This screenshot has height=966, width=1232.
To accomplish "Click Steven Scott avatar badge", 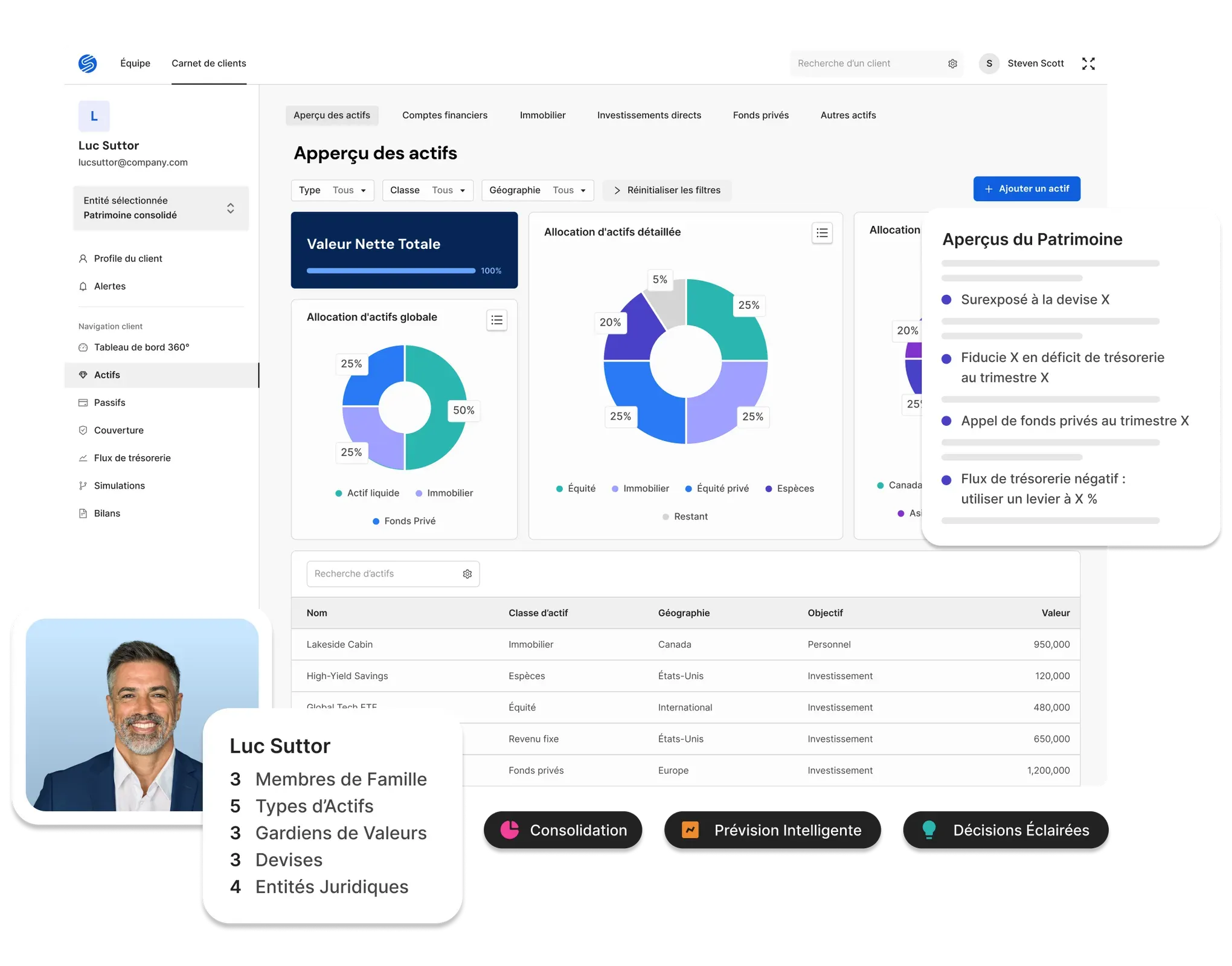I will [x=989, y=63].
